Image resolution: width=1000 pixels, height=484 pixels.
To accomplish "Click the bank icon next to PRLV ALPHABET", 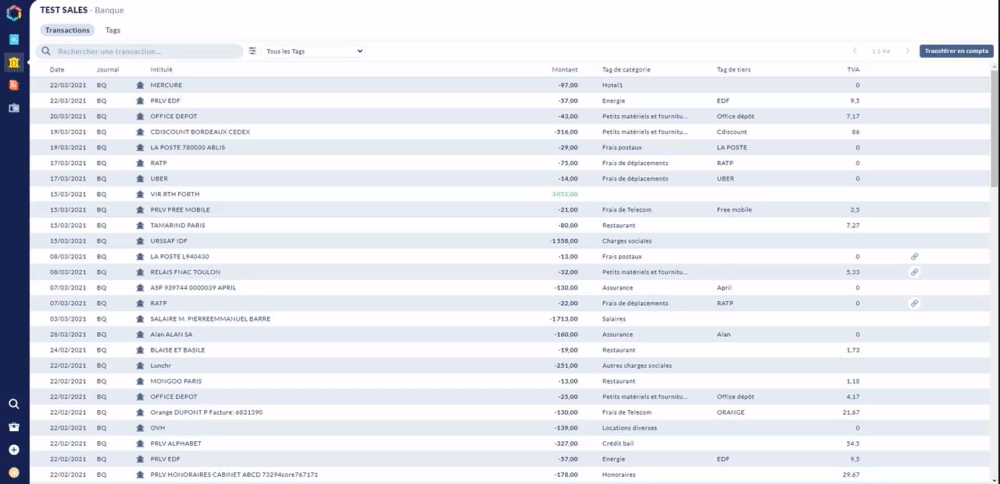I will 140,443.
